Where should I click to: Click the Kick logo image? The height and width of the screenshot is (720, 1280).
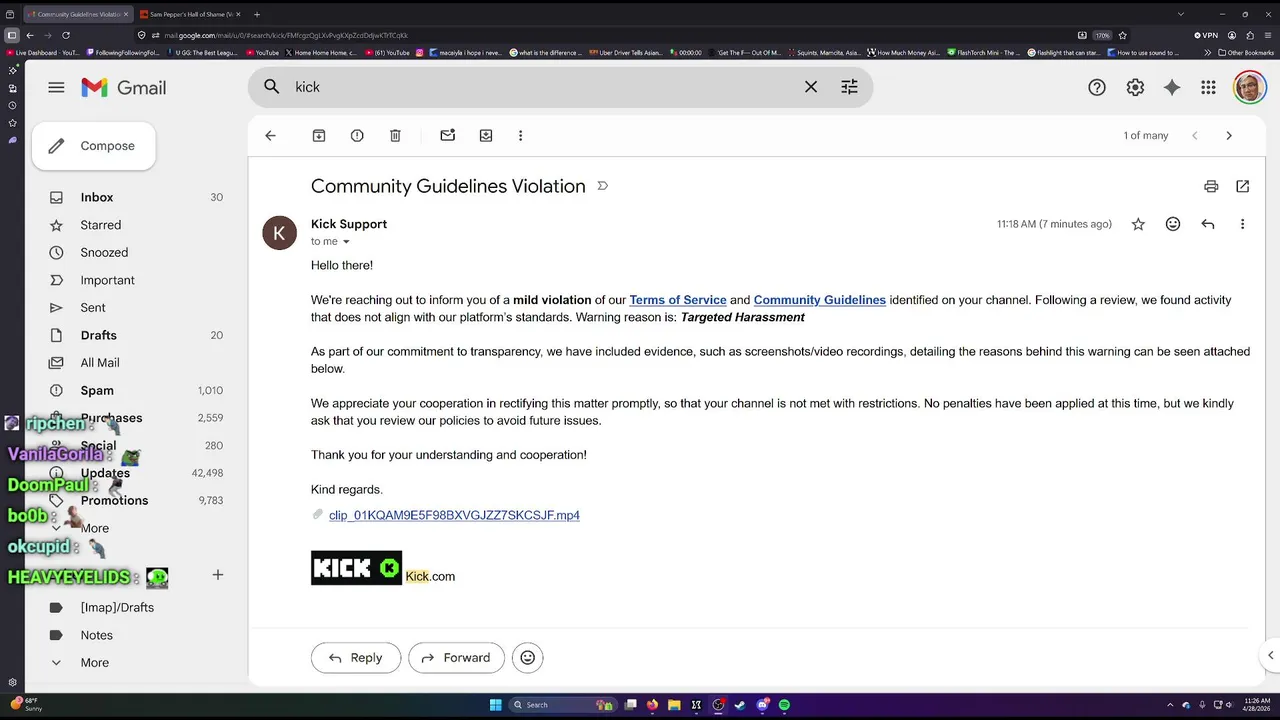[356, 568]
